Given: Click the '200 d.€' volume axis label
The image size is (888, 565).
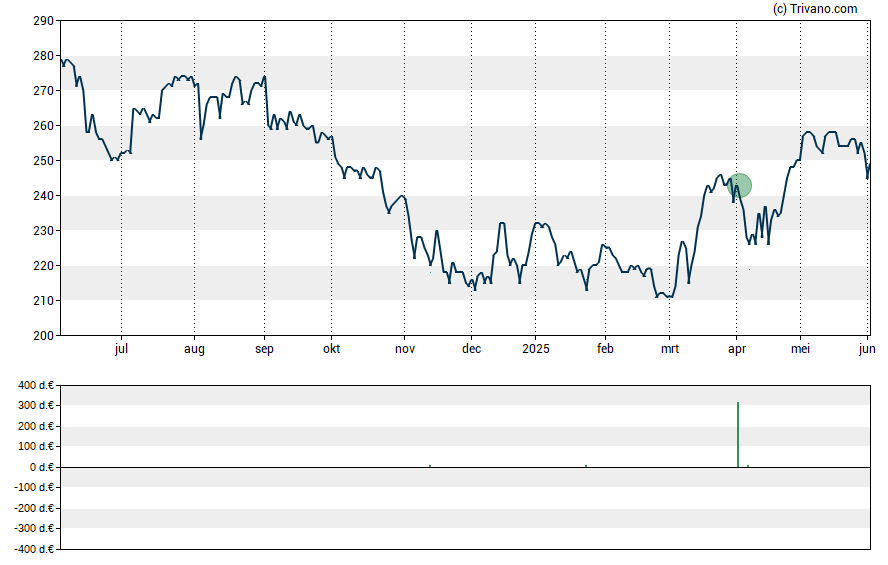Looking at the screenshot, I should coord(36,426).
